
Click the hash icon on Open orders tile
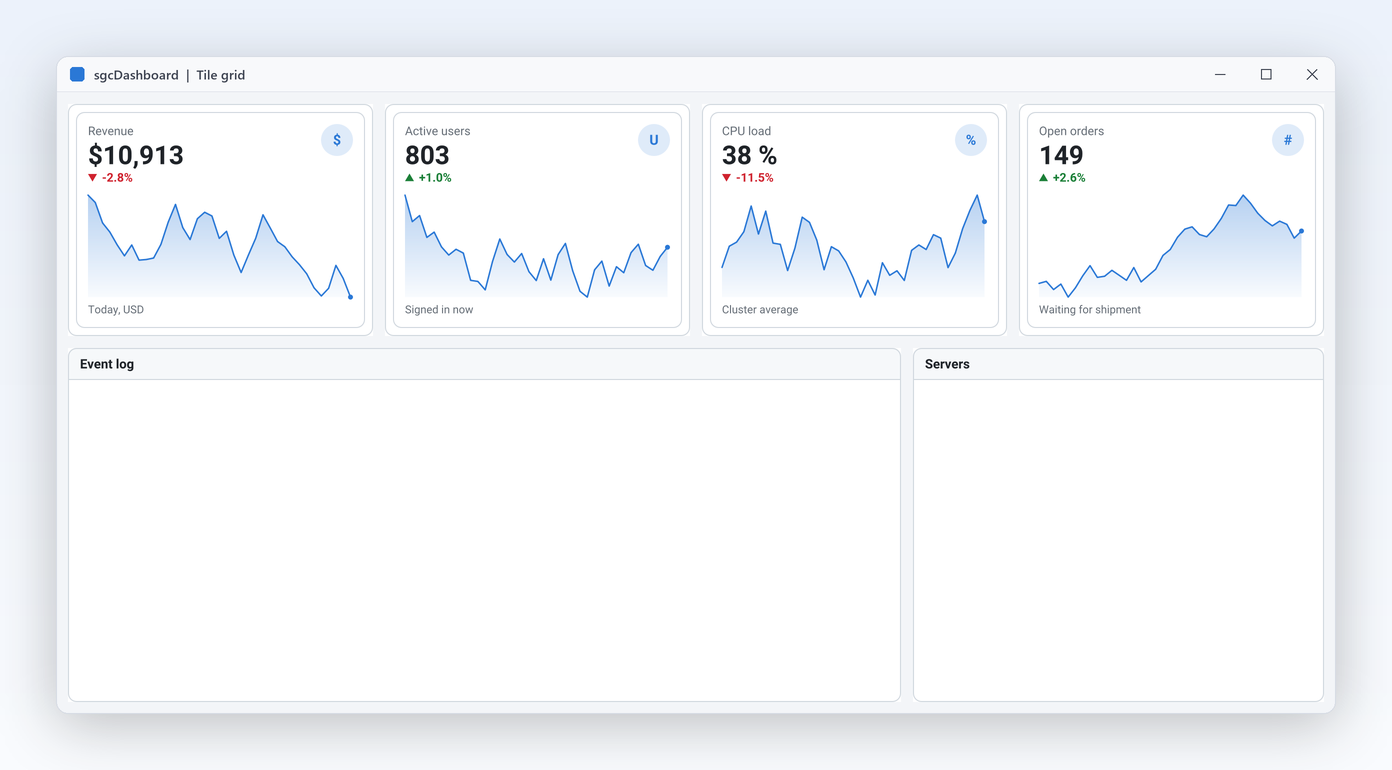pos(1288,140)
